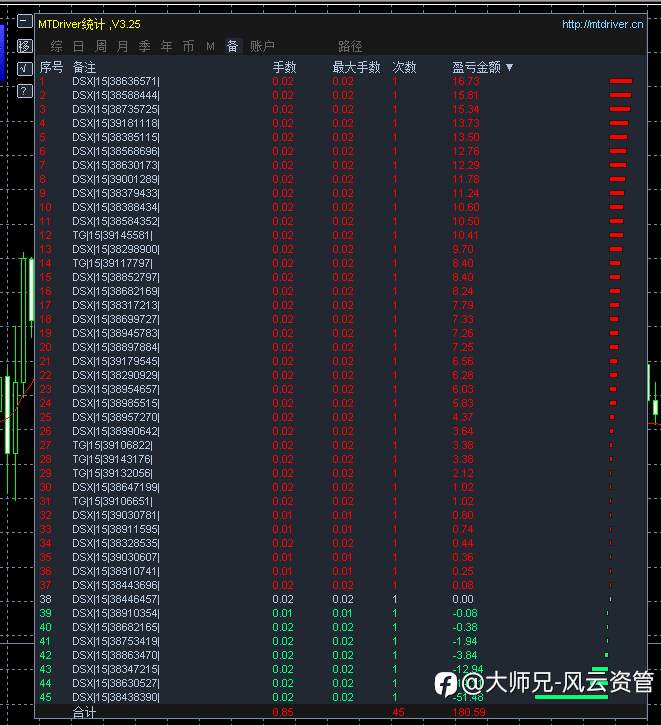Sort by the 手数 column header
The width and height of the screenshot is (661, 725).
click(284, 68)
